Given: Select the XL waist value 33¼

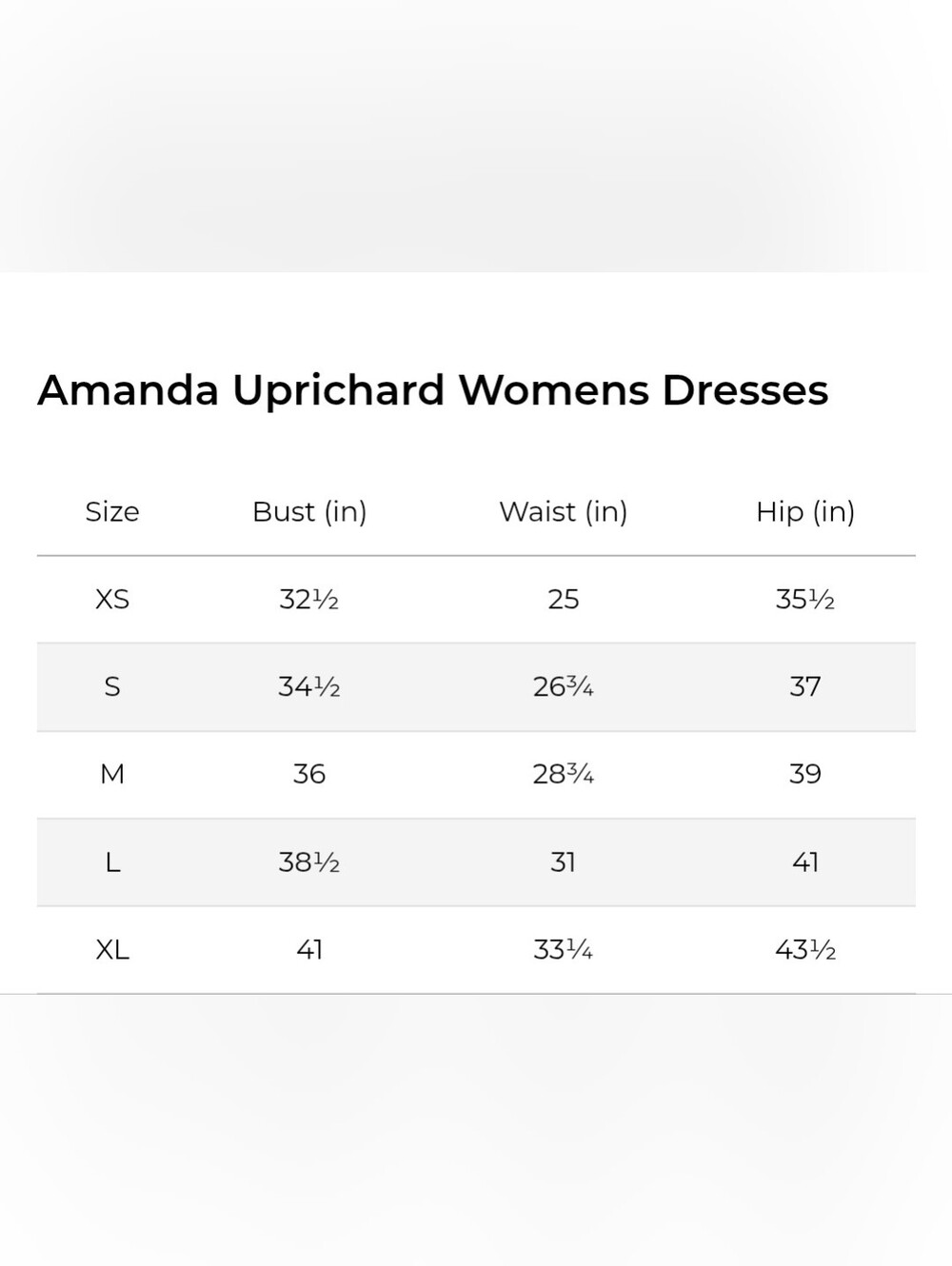Looking at the screenshot, I should click(564, 950).
